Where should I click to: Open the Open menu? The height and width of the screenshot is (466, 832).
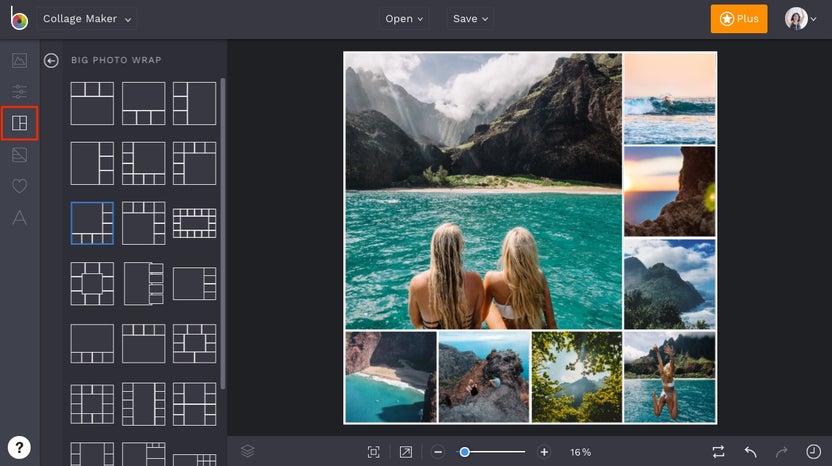(404, 19)
